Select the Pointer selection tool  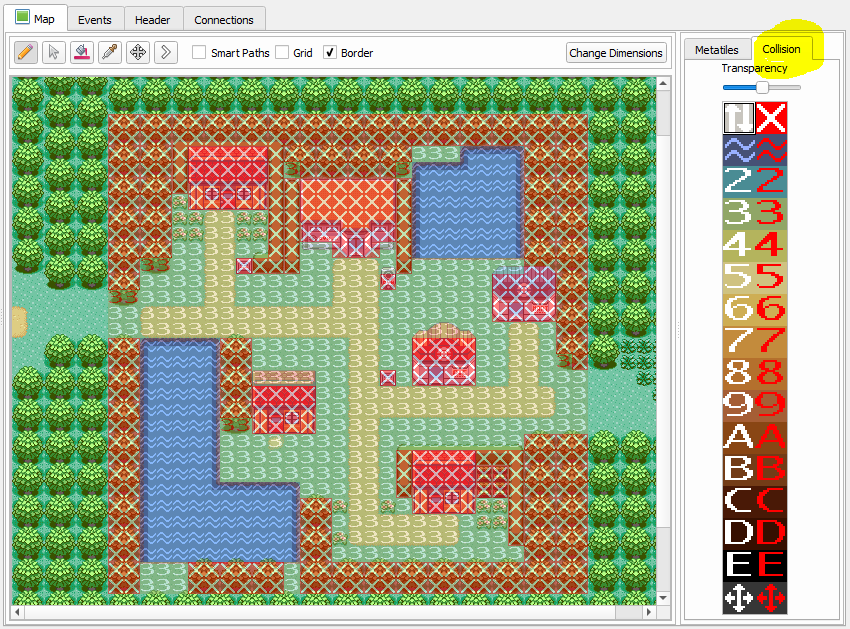(54, 53)
